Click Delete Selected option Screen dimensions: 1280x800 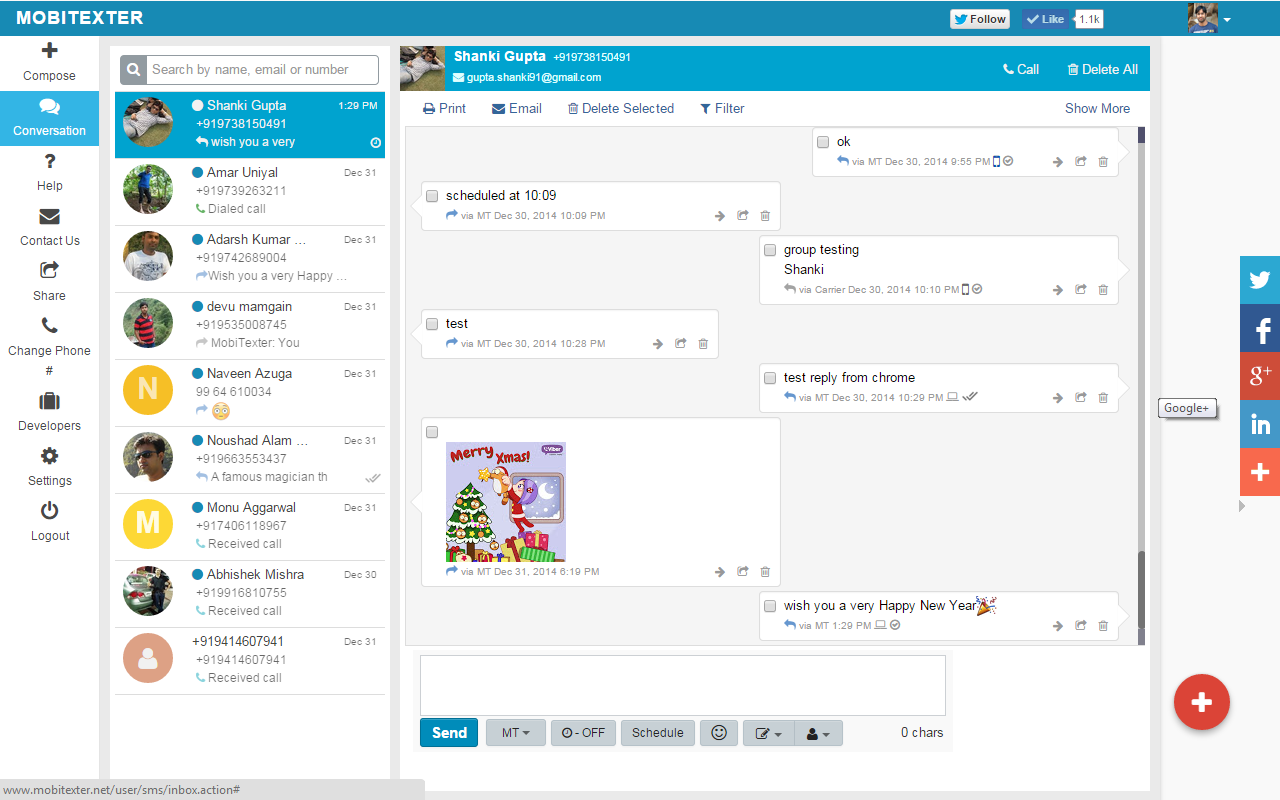(621, 108)
